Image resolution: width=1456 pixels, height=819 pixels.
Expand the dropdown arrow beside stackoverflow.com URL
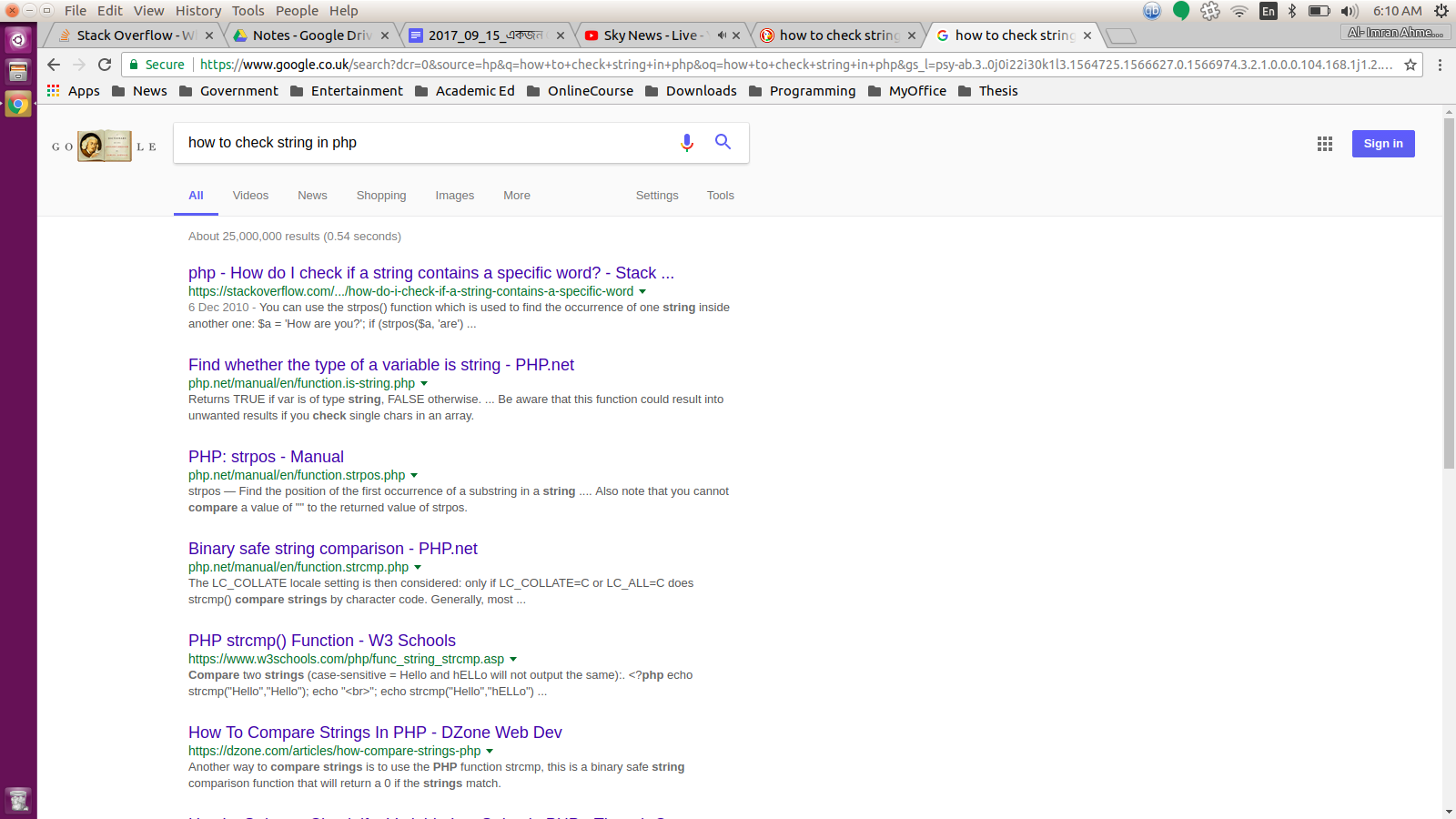pos(642,292)
